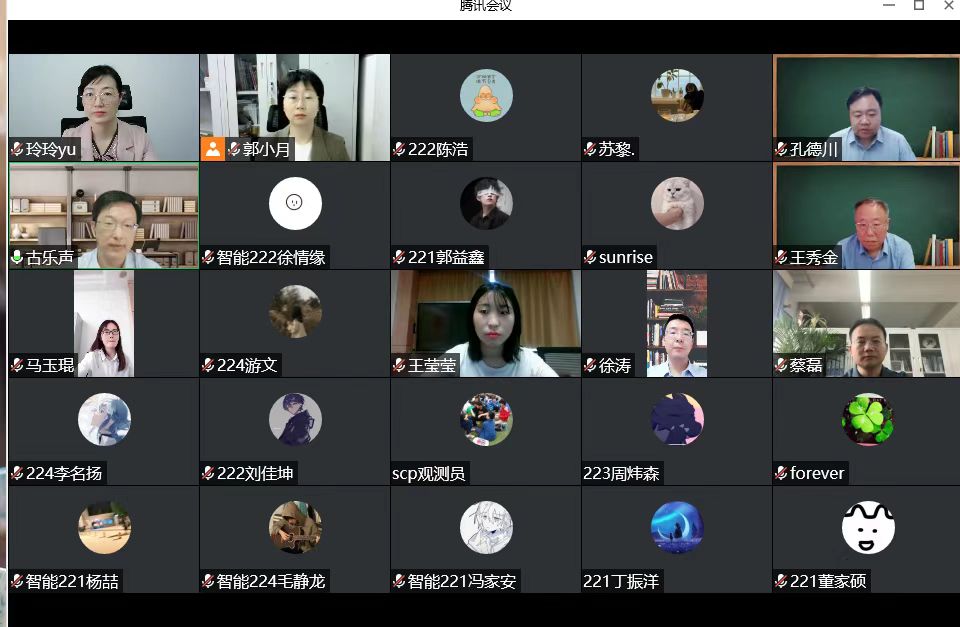Click muted mic icon beside 王秀金
This screenshot has width=960, height=627.
point(781,257)
